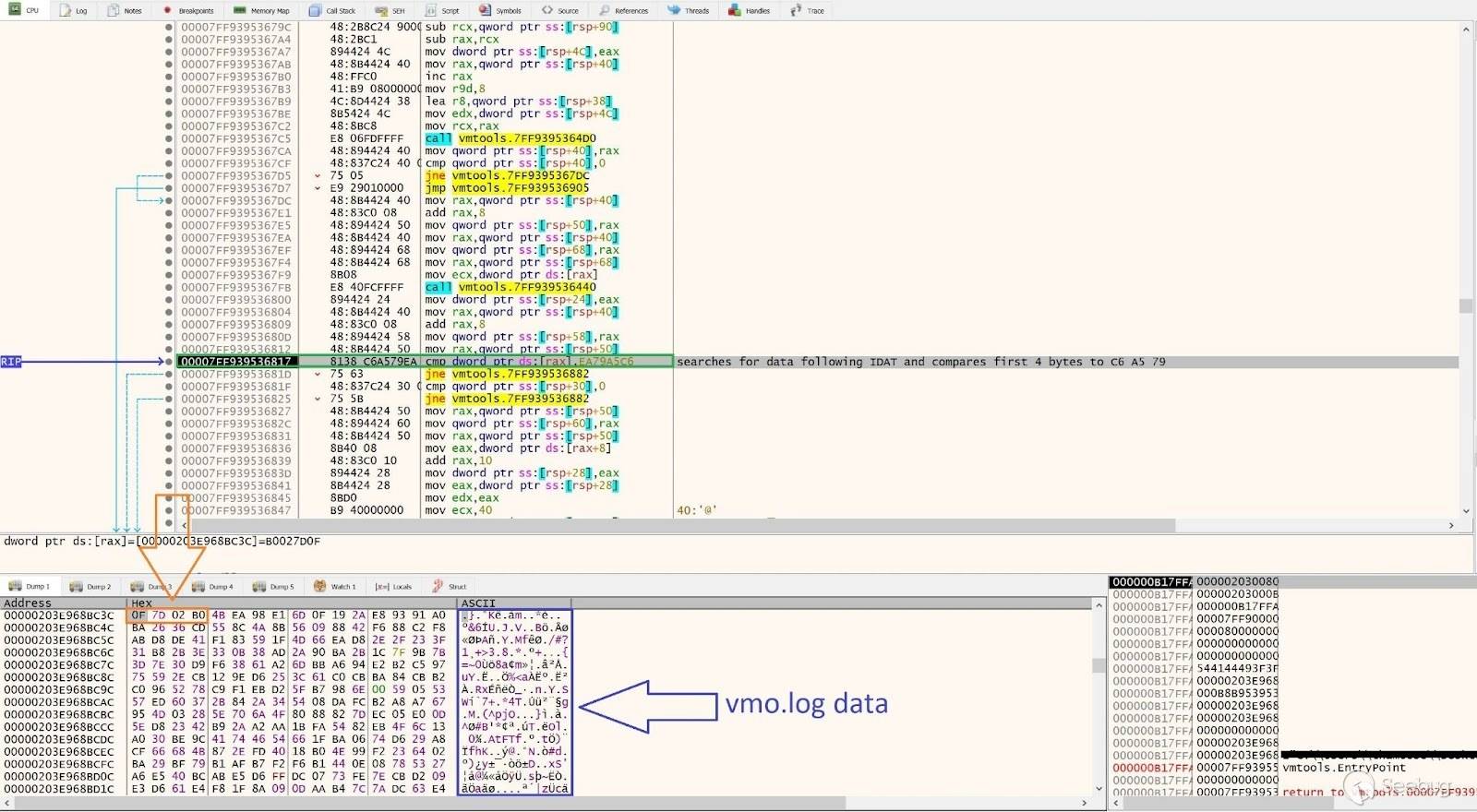Toggle breakpoint bullet at address 00007FF9395367D5
This screenshot has width=1477, height=812.
pos(169,175)
